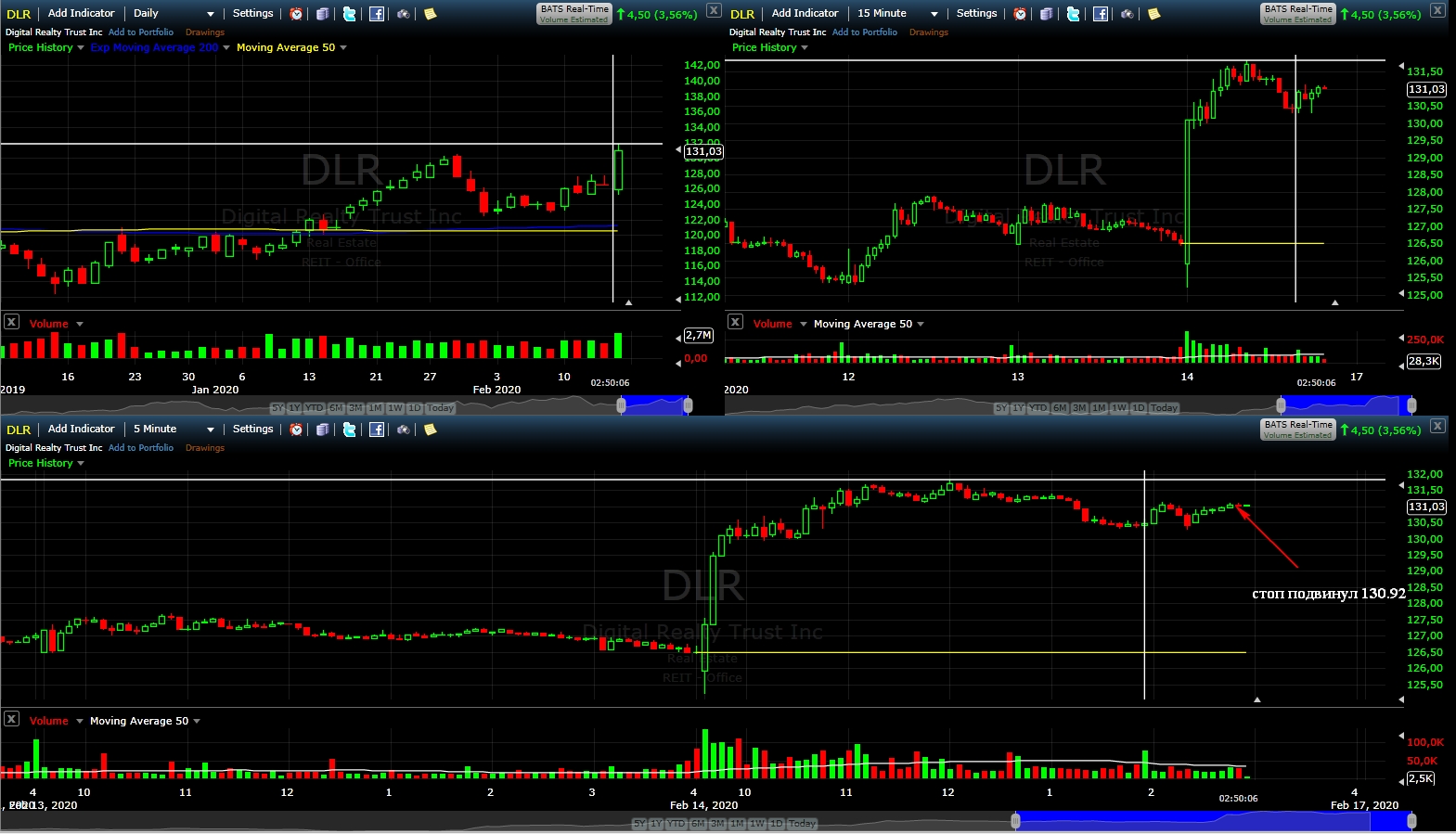Click Add Indicator in Daily chart

click(x=82, y=13)
